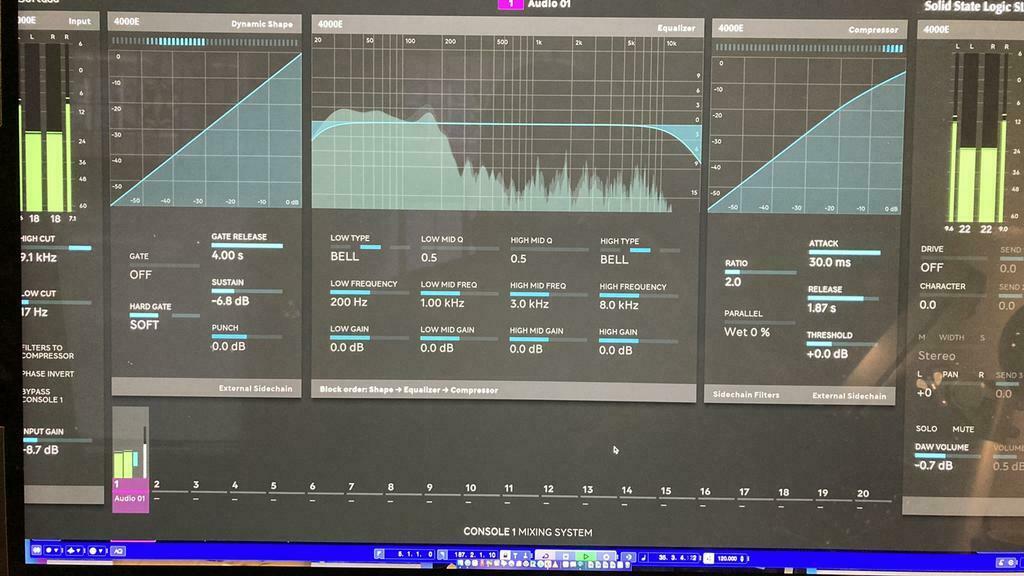Mute the selected channel with MUTE
The image size is (1024, 576).
pos(963,429)
